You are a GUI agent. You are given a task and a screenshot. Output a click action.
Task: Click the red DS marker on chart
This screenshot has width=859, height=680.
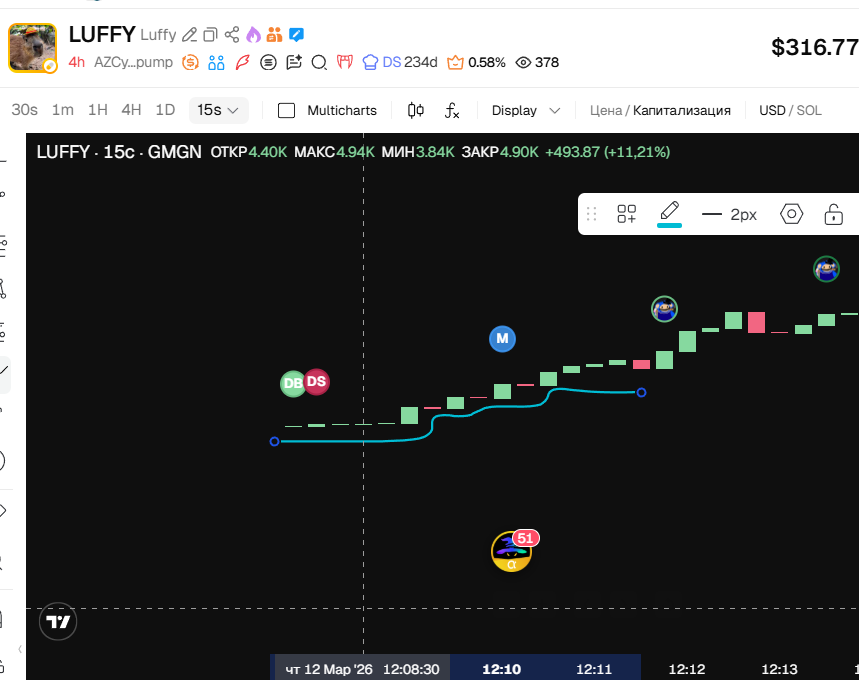[x=317, y=381]
